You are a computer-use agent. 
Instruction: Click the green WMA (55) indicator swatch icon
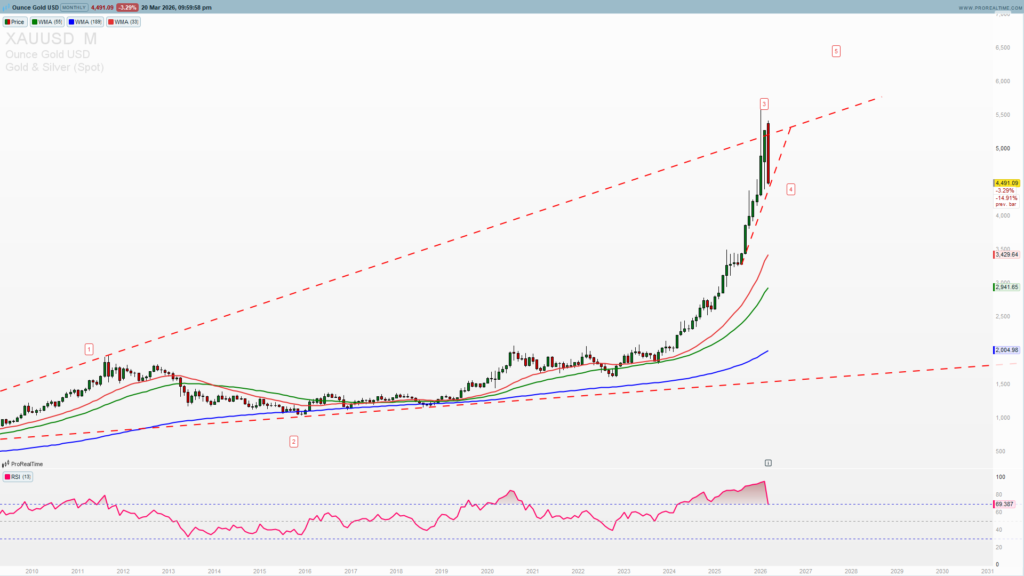(35, 21)
